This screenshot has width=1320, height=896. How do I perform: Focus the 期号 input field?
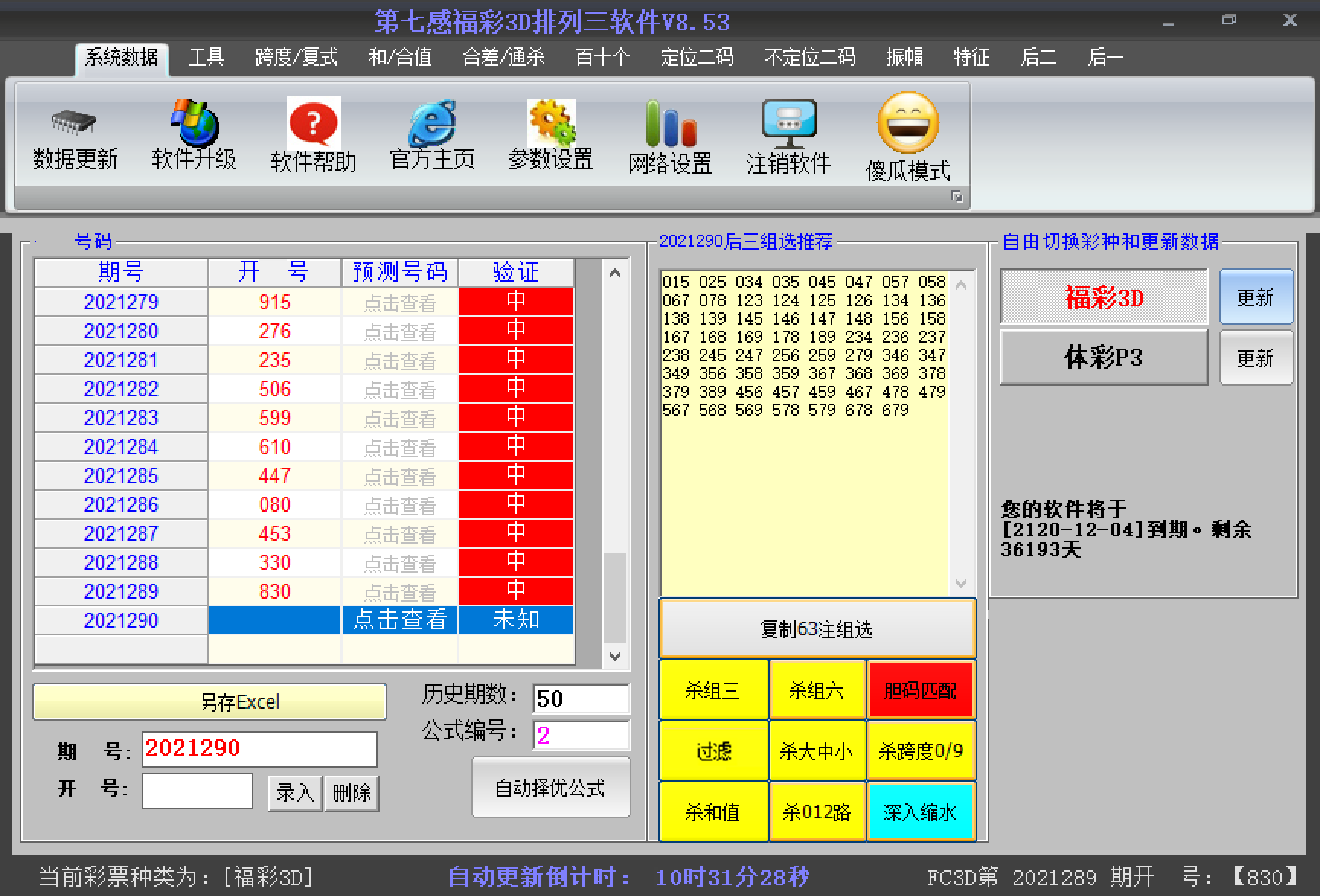(x=259, y=749)
